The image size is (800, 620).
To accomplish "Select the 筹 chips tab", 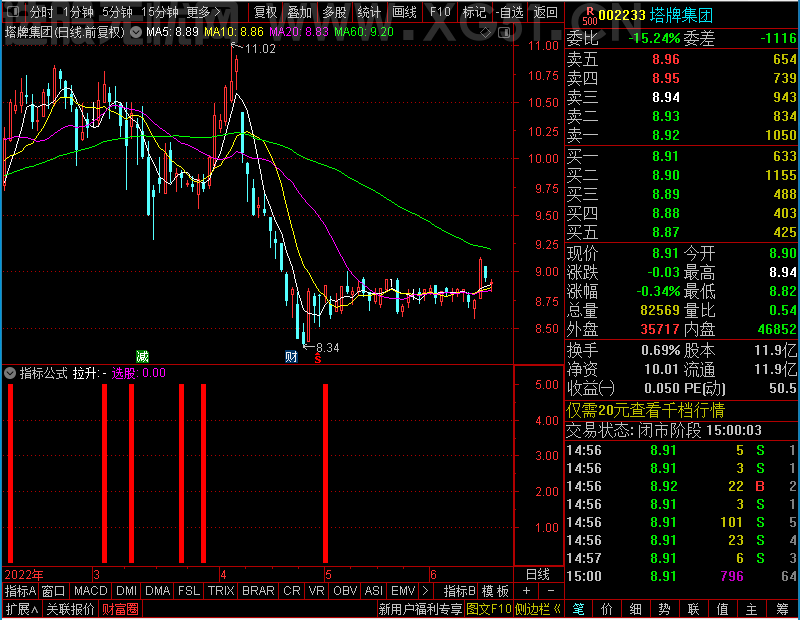I will click(x=782, y=609).
